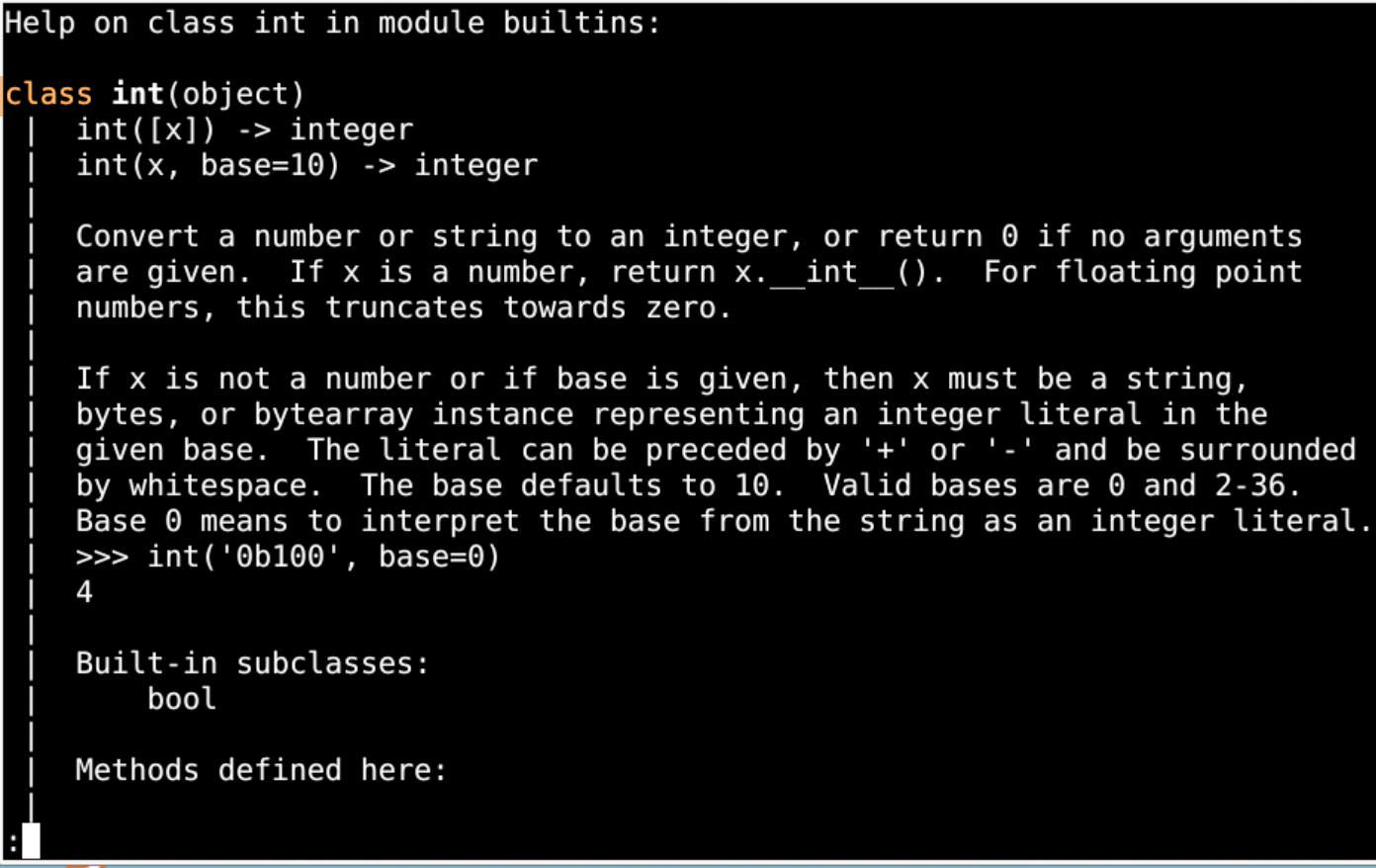Viewport: 1376px width, 868px height.
Task: Click the example result '4'
Action: 84,592
